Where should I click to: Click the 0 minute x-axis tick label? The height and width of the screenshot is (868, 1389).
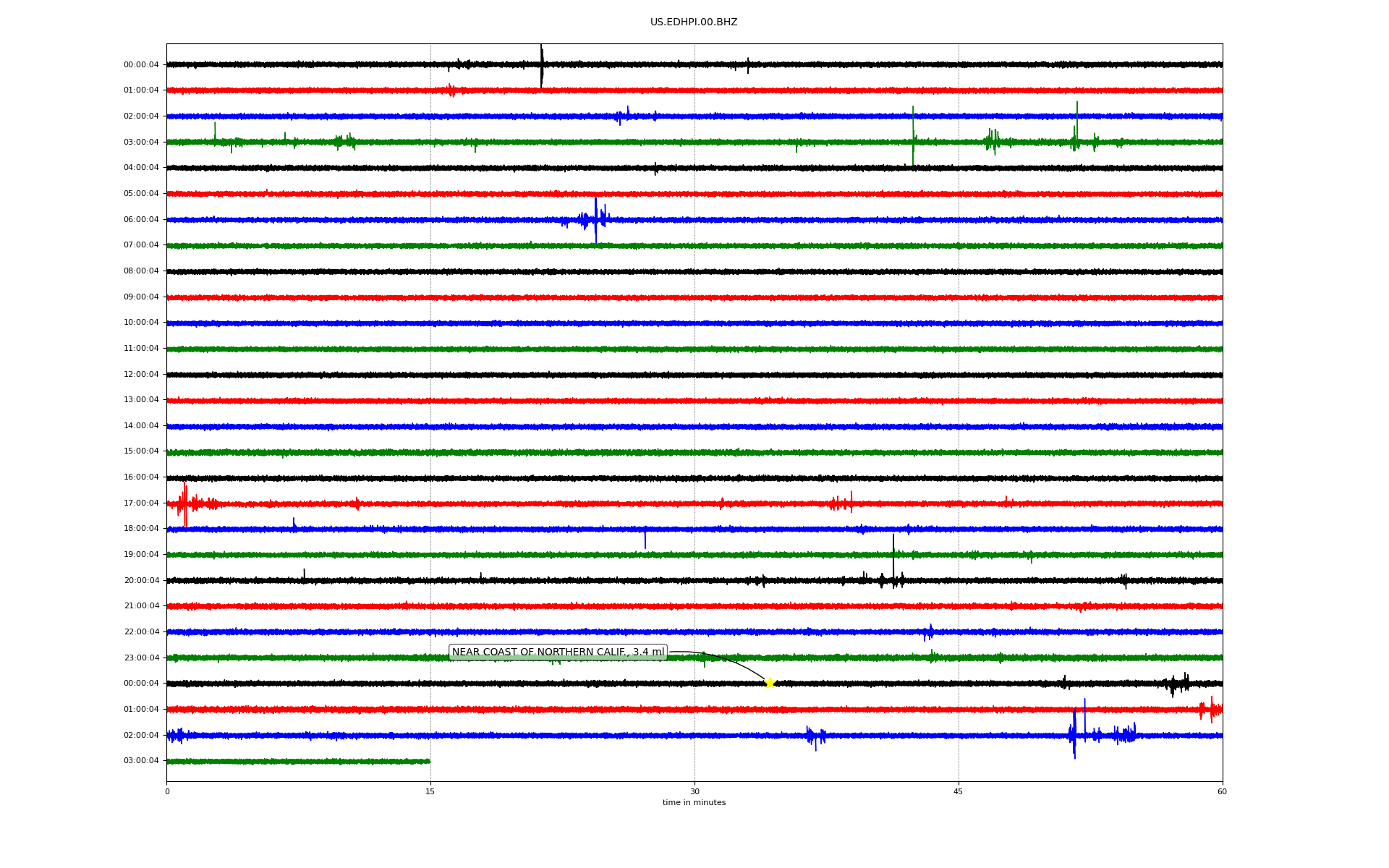[x=167, y=791]
